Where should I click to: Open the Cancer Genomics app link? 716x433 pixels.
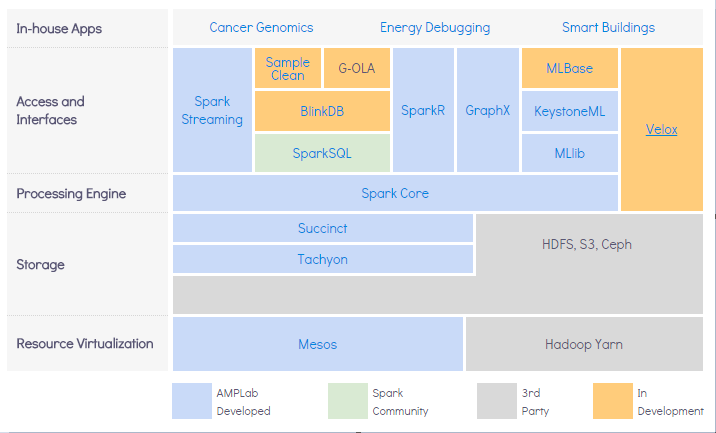pos(261,27)
